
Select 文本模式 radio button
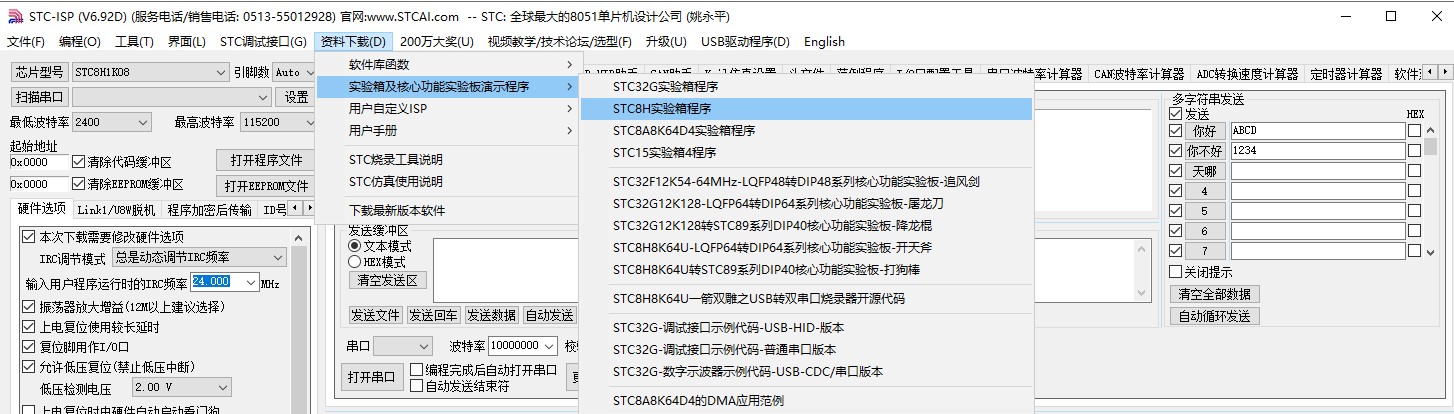(354, 245)
